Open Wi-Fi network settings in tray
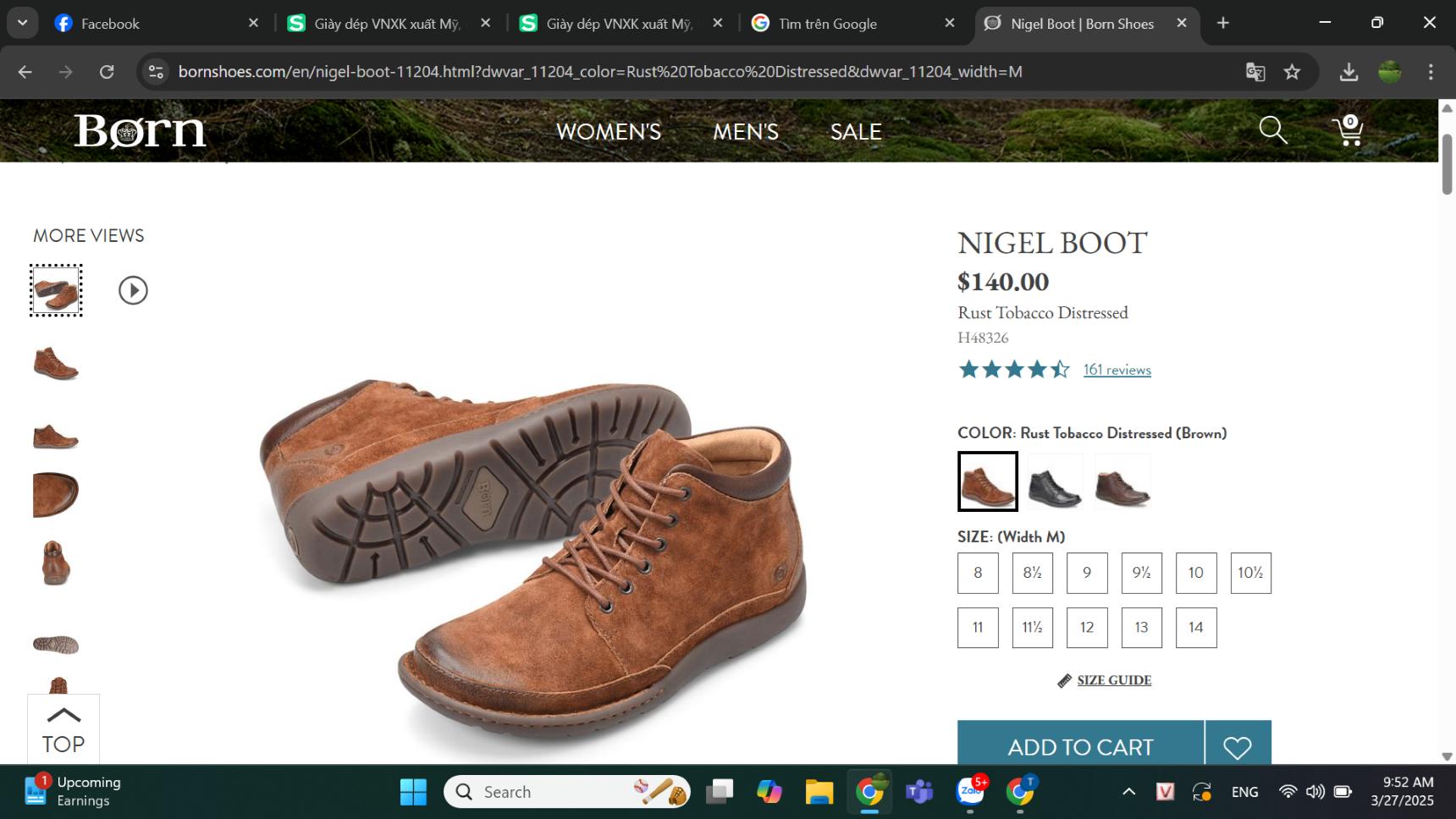The width and height of the screenshot is (1456, 819). pos(1288,792)
